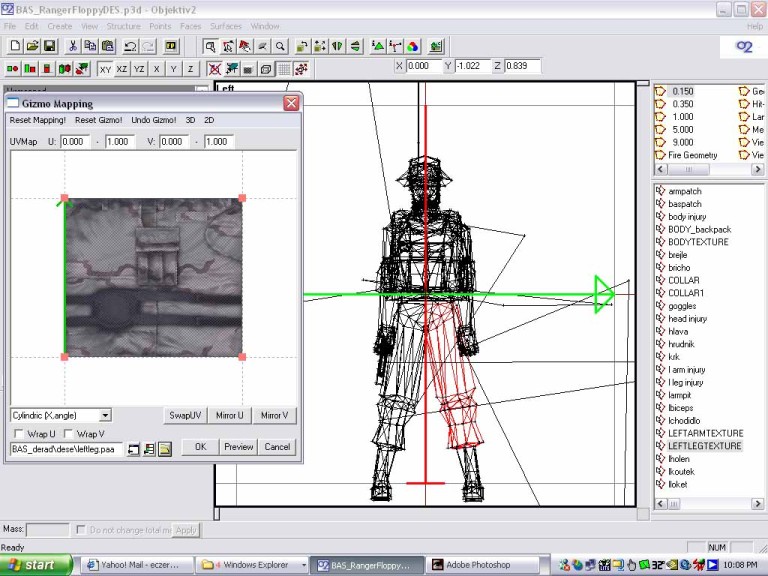Viewport: 768px width, 576px height.
Task: Click the Undo arrow toolbar icon
Action: (x=130, y=46)
